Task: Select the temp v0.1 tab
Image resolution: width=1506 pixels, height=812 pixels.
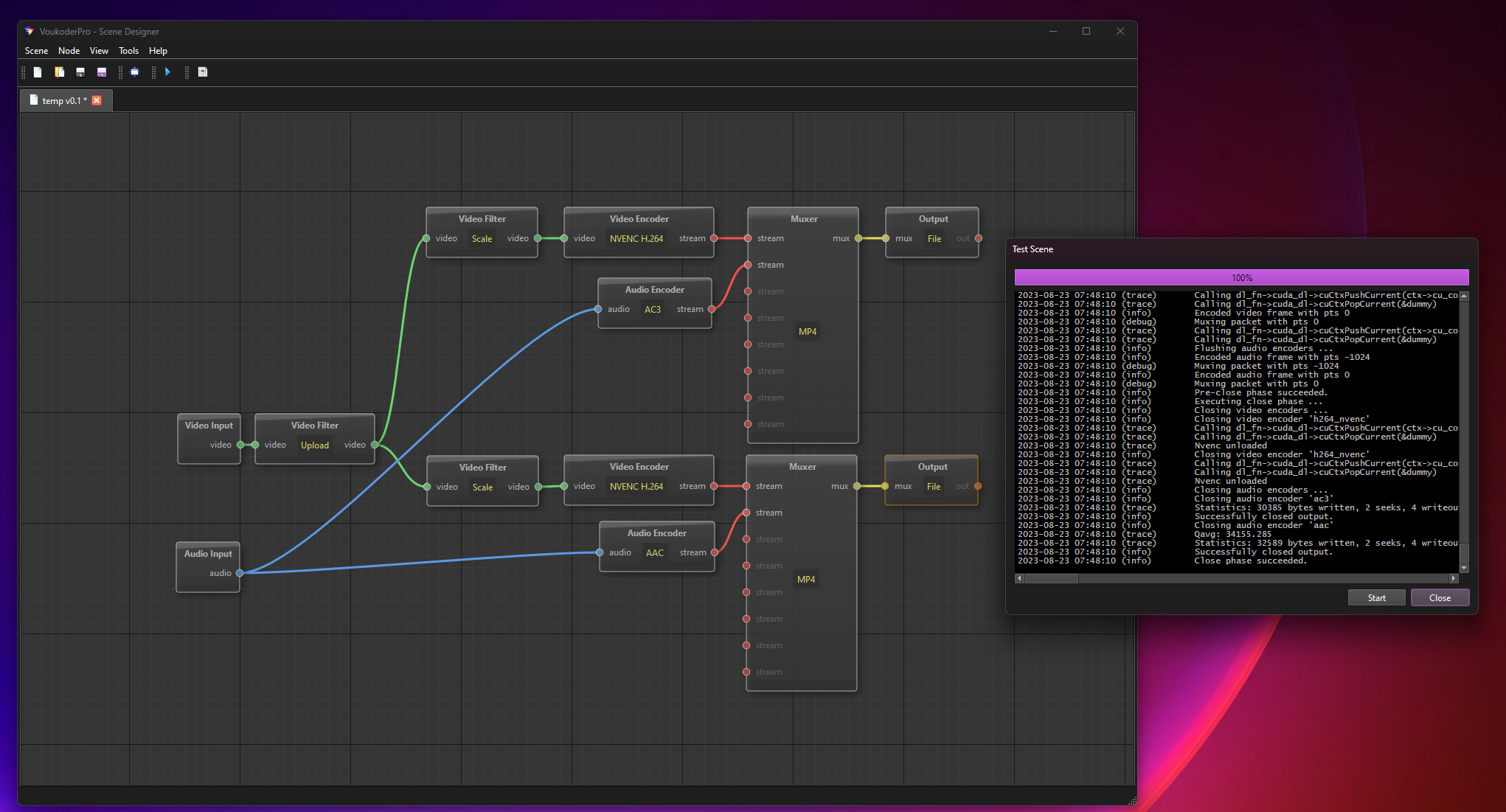Action: 63,100
